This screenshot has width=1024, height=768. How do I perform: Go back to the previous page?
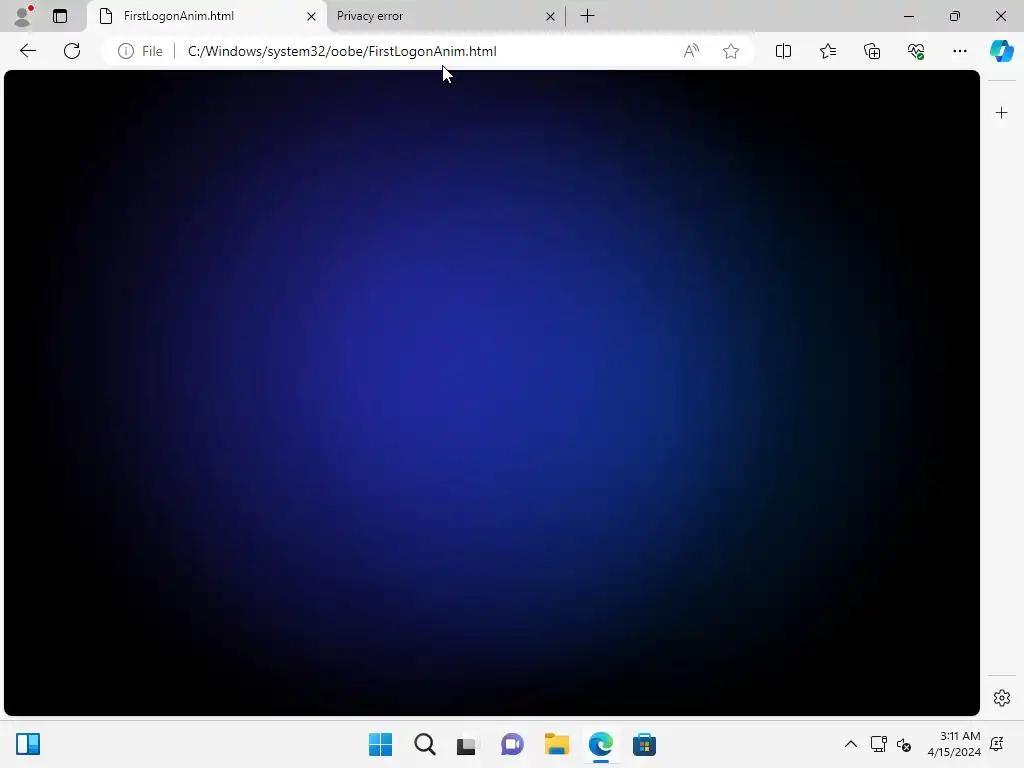pos(28,51)
